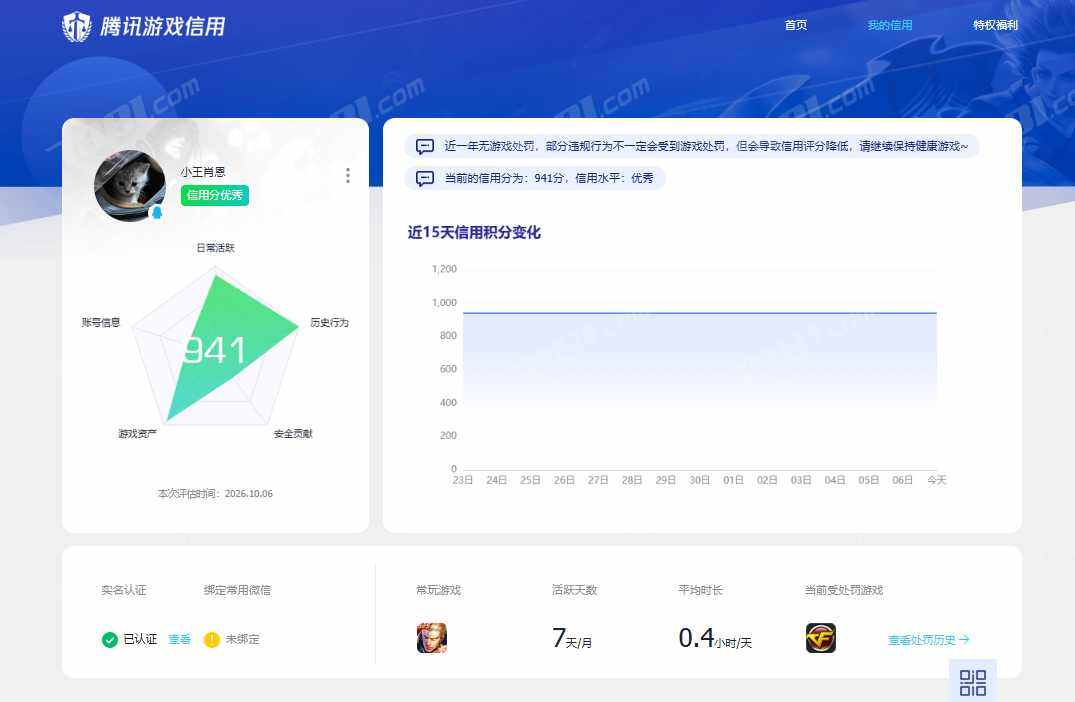Open the three-dot more options menu
The width and height of the screenshot is (1075, 702).
point(348,176)
